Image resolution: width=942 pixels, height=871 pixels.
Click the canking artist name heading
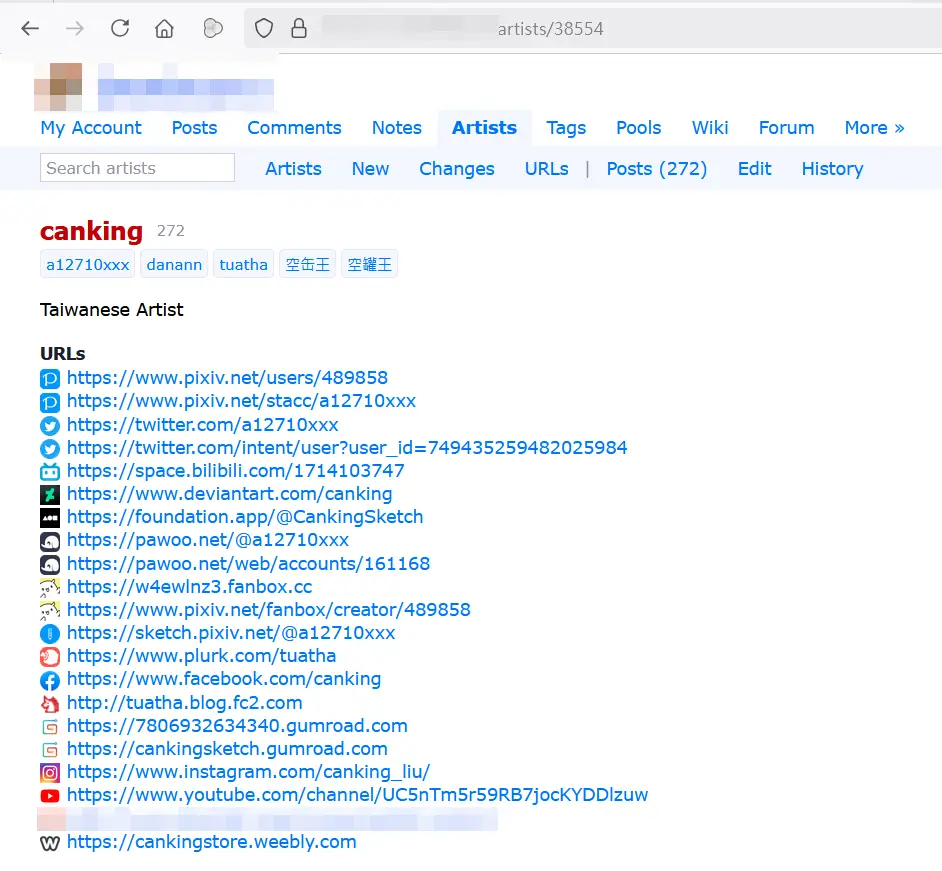(91, 231)
